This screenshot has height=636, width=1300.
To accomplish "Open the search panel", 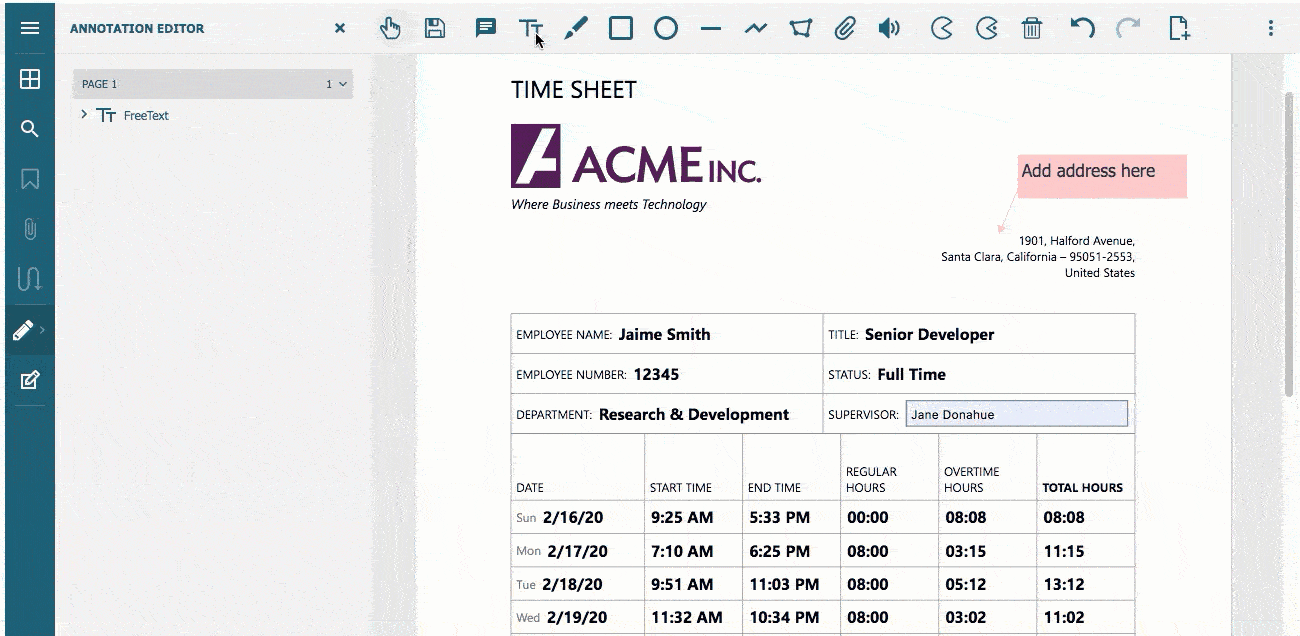I will click(x=30, y=128).
